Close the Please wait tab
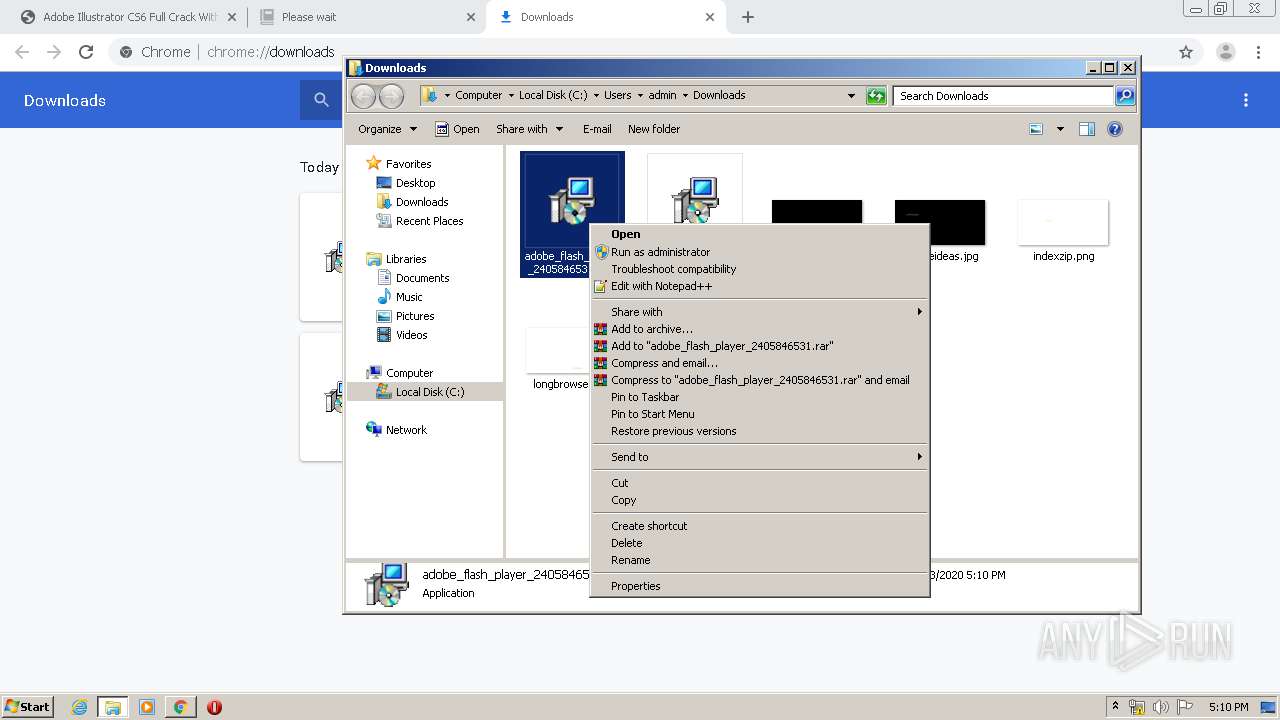The width and height of the screenshot is (1280, 720). click(x=471, y=17)
